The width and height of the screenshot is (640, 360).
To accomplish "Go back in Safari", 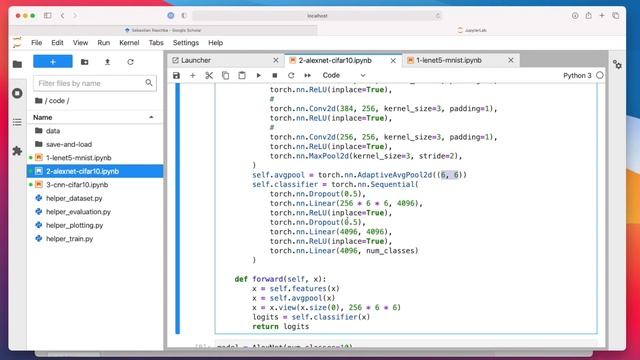I will point(62,16).
